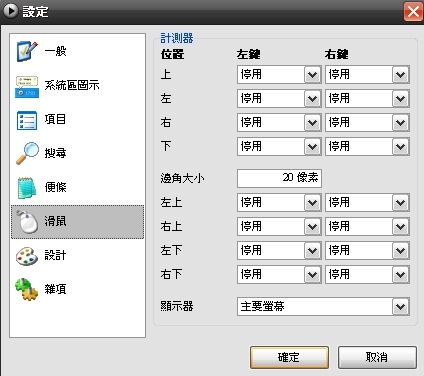This screenshot has height=376, width=424.
Task: Open right-button dropdown for 左 position
Action: 367,98
